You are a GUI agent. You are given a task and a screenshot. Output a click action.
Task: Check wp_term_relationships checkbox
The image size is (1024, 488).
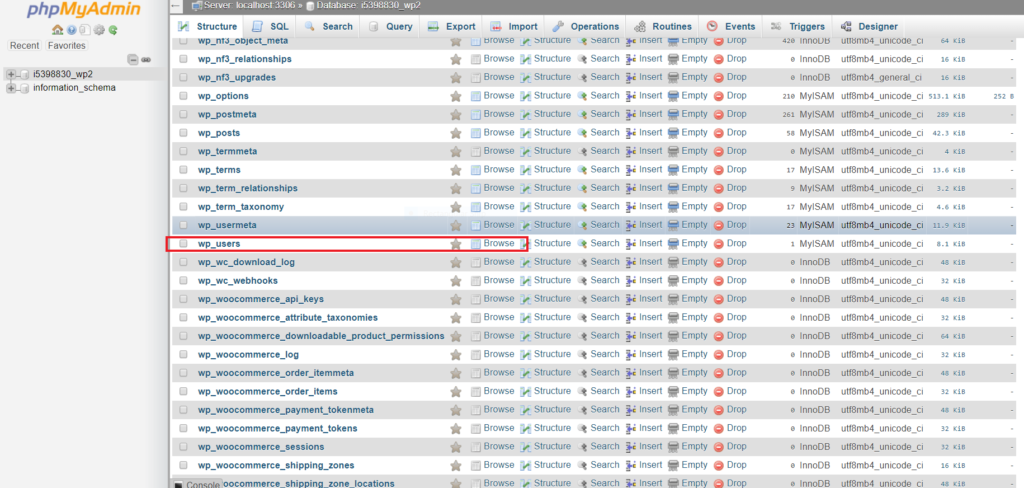click(184, 188)
